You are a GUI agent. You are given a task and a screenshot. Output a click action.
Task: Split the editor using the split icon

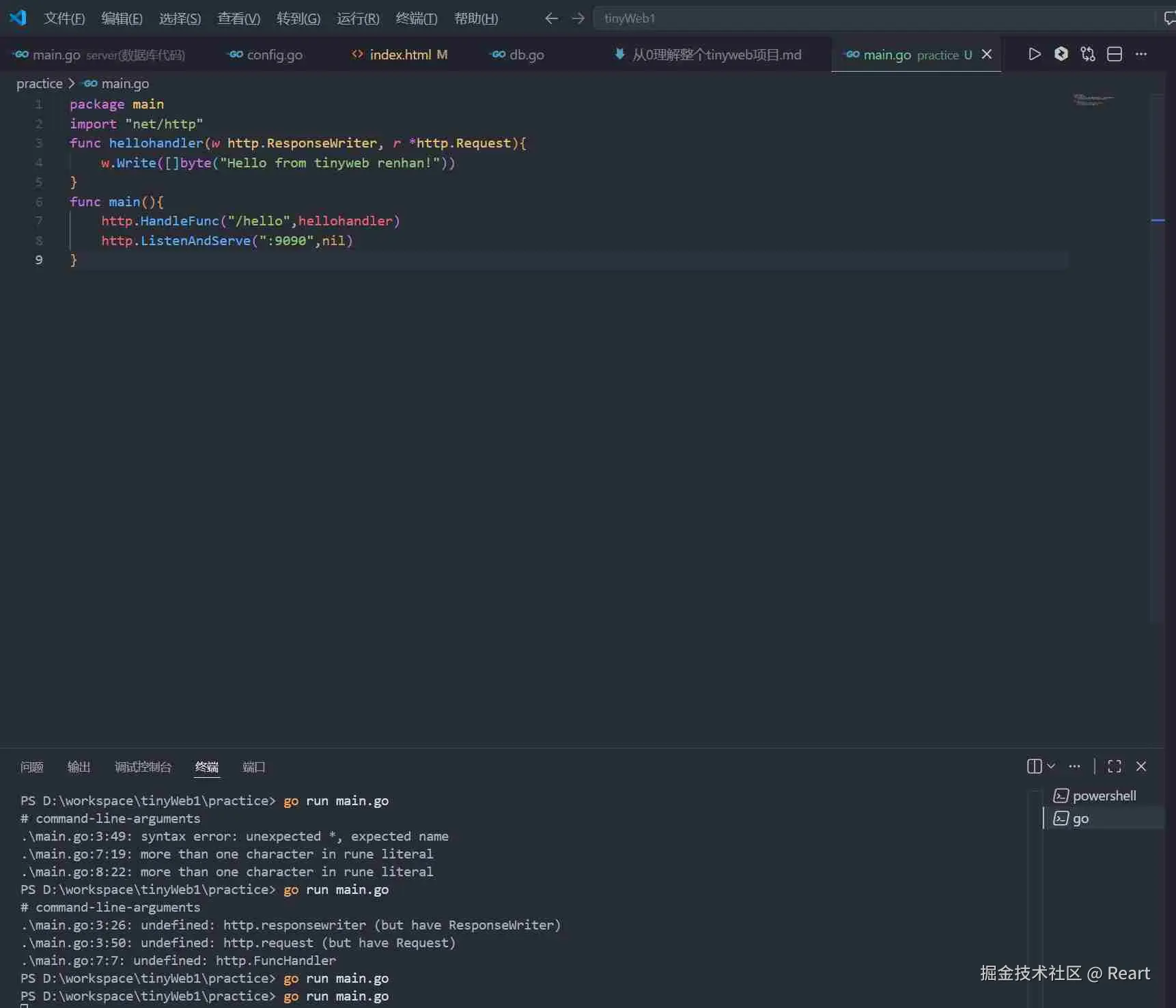point(1115,54)
